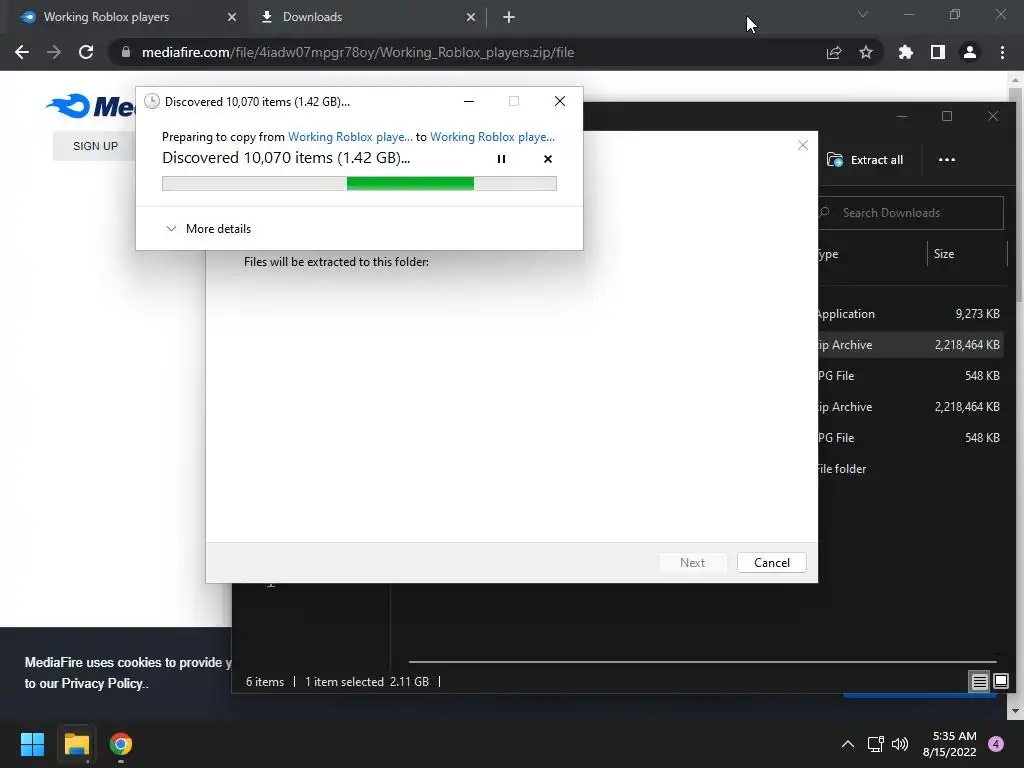Screen dimensions: 1024x768
Task: Pause the file copy operation
Action: [x=501, y=159]
